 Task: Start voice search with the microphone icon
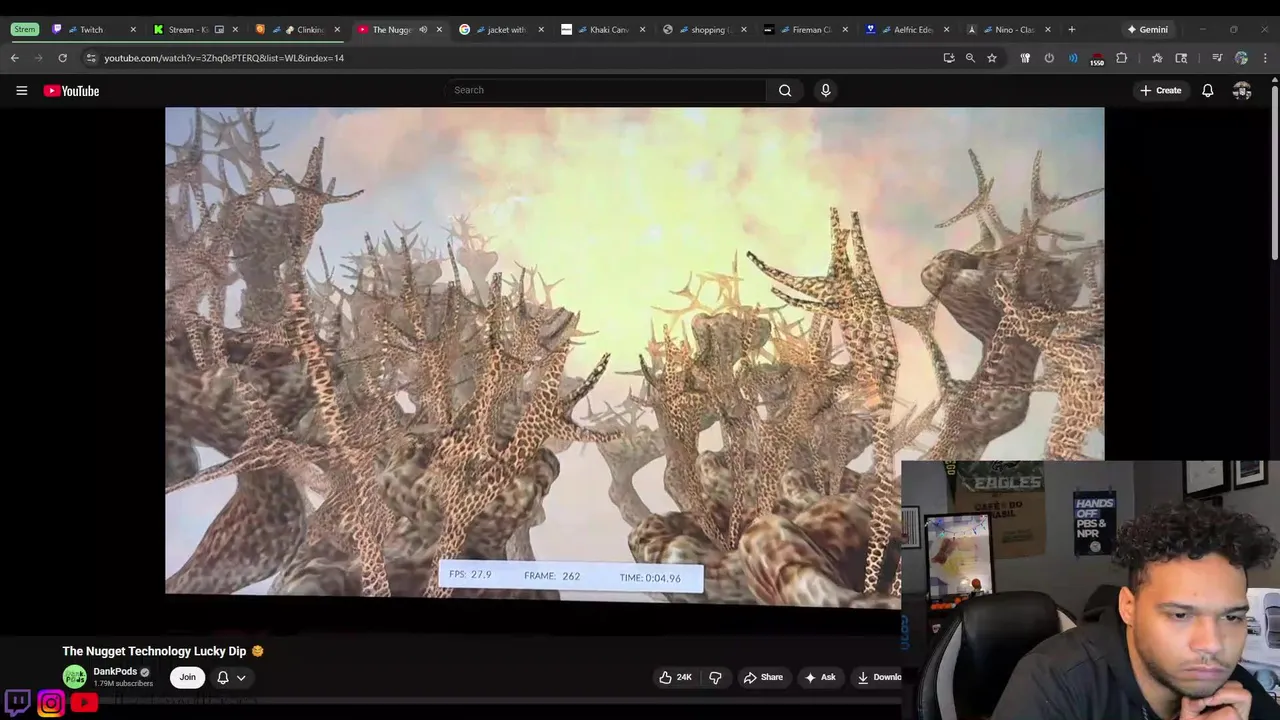coord(825,90)
